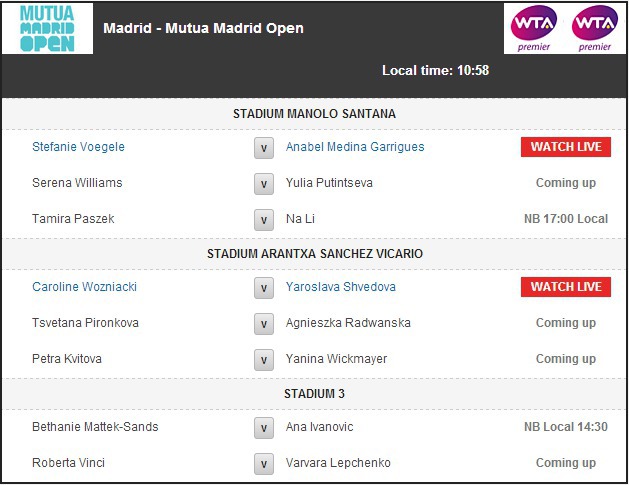Click the 'v' icon in Tamira Paszek row

coord(264,220)
